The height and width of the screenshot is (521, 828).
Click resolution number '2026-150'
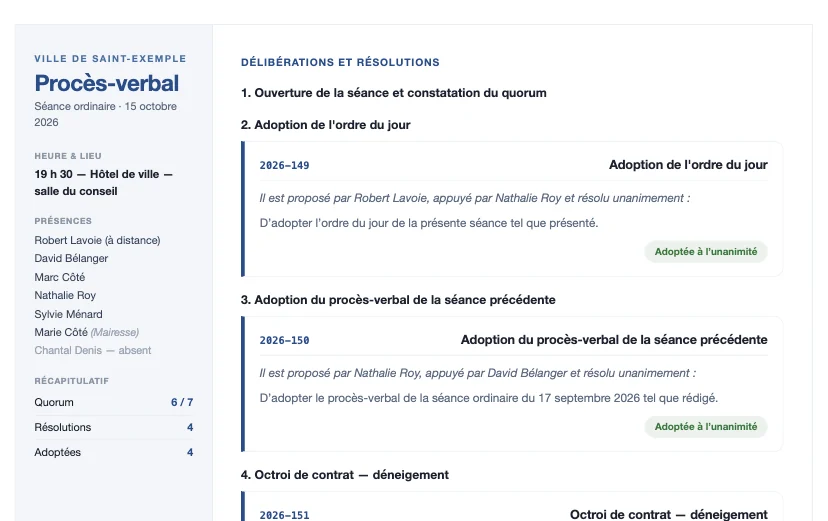284,340
